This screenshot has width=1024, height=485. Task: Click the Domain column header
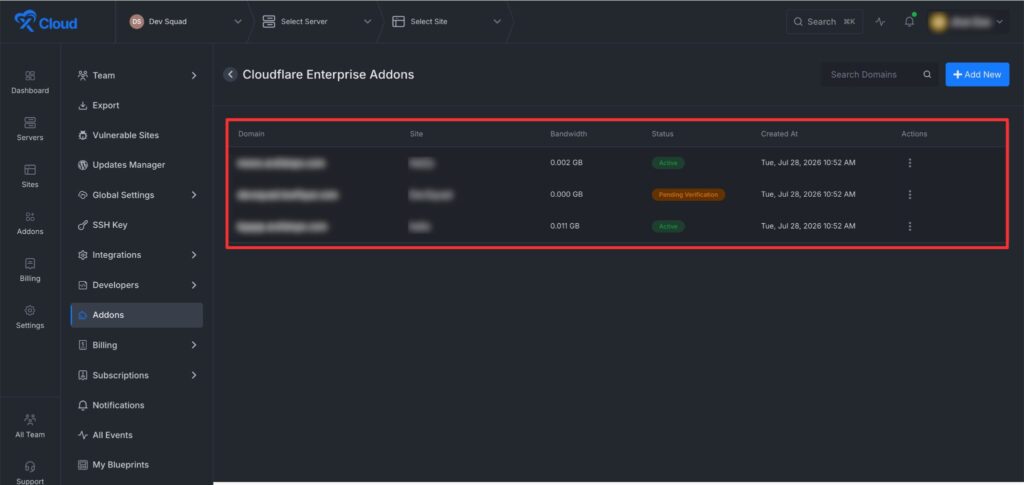click(251, 134)
